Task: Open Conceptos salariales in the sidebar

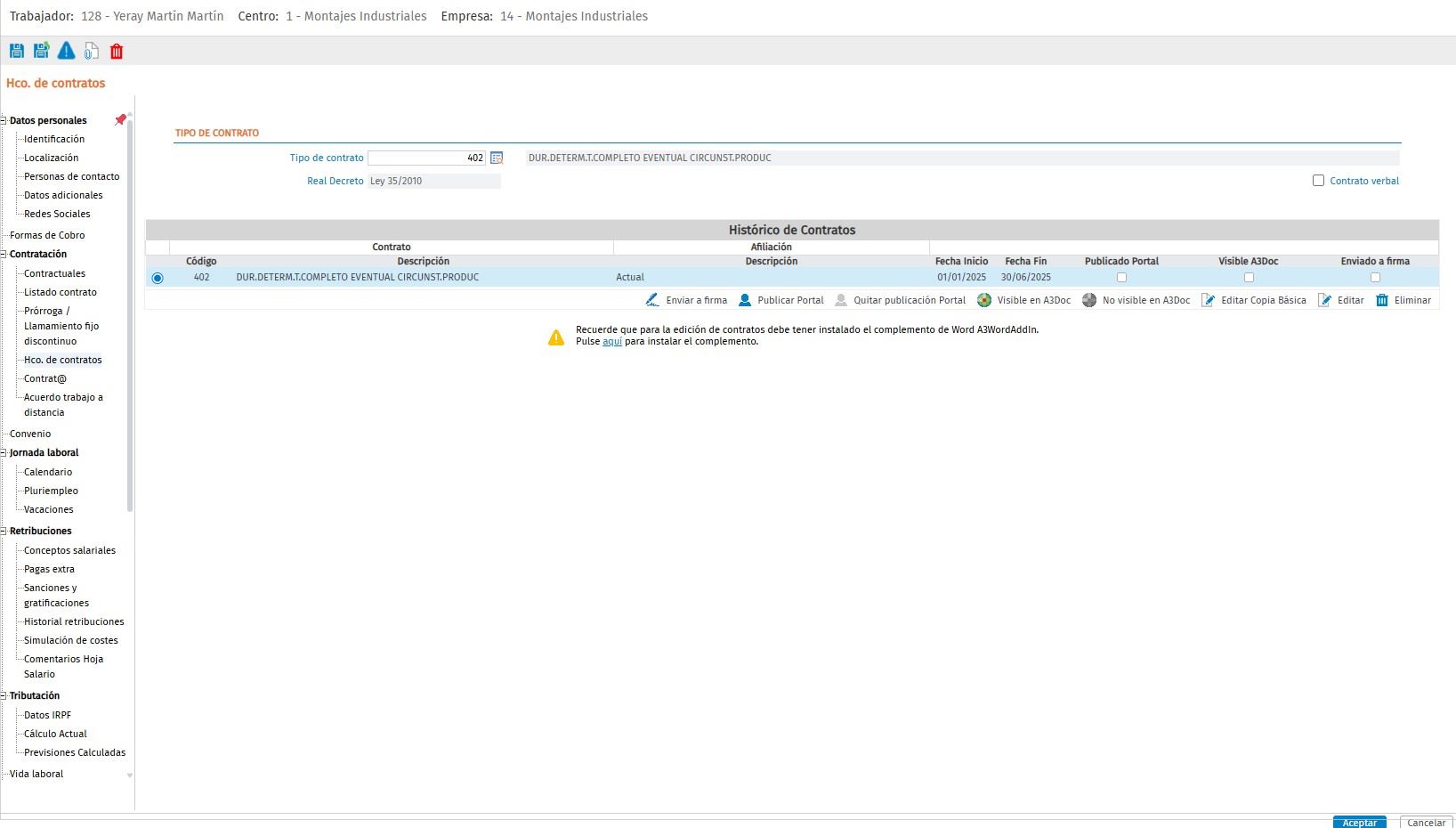Action: pos(69,550)
